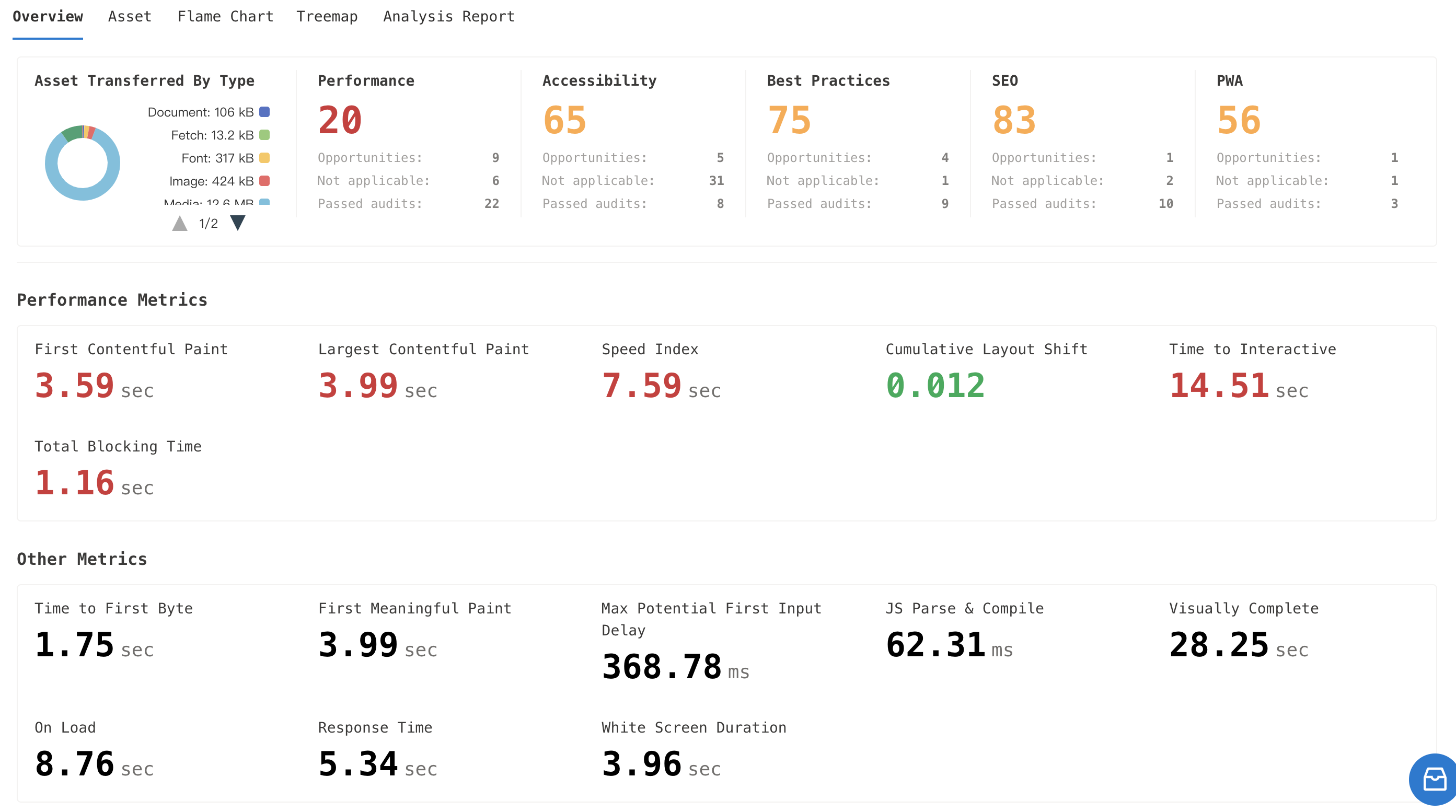Click Largest Contentful Paint value 3.99
Viewport: 1456px width, 812px height.
tap(359, 386)
